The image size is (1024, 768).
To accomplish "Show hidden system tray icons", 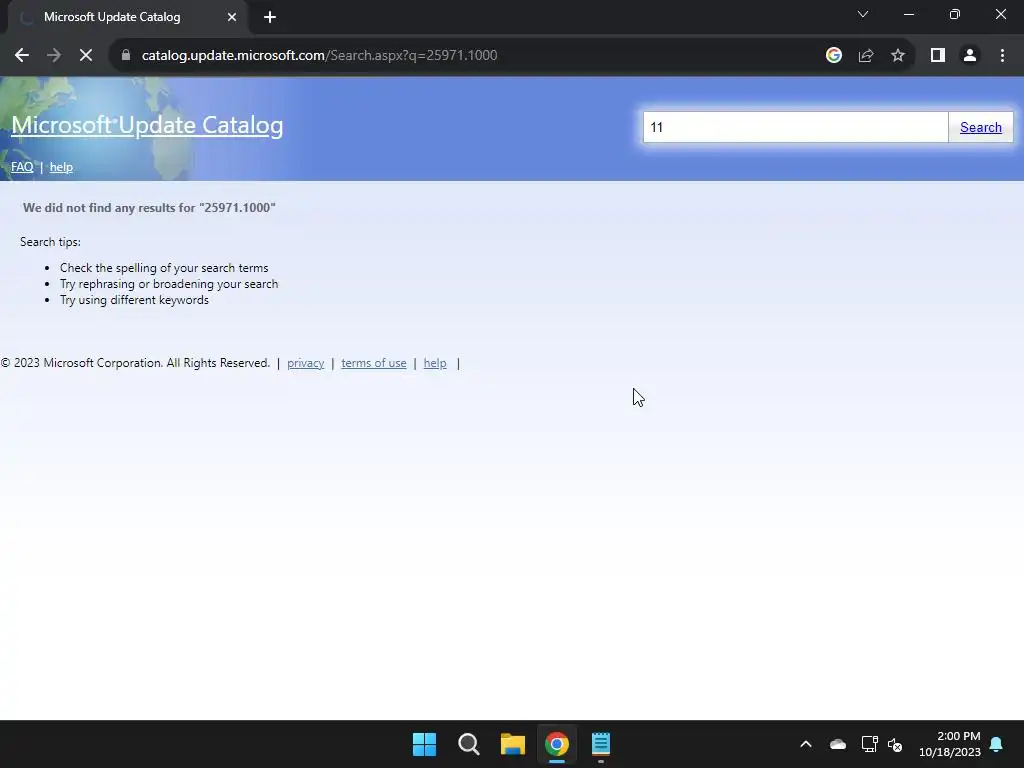I will 806,744.
